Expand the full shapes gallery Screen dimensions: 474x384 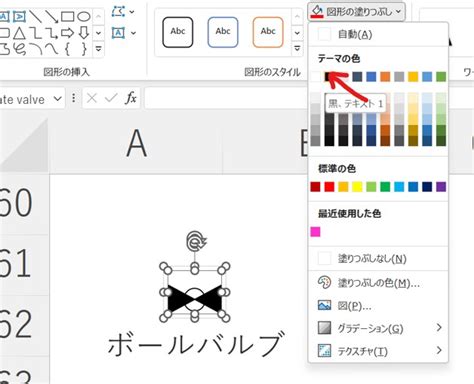[98, 49]
